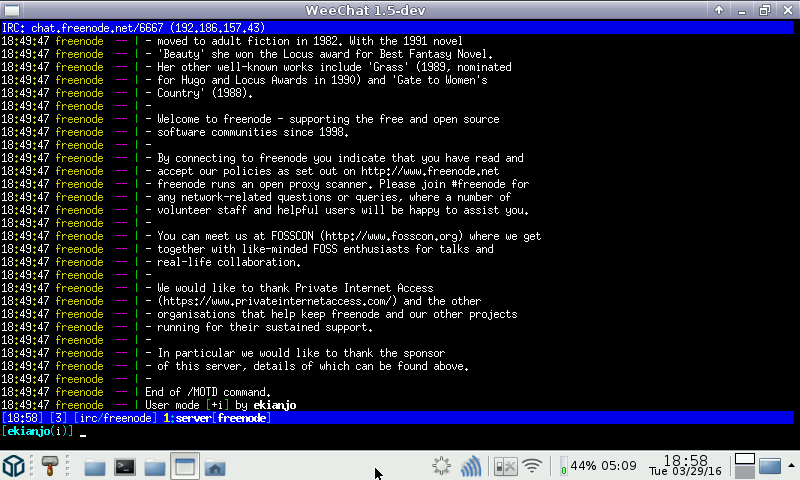Image resolution: width=800 pixels, height=480 pixels.
Task: Click the brightness sun icon in tray
Action: 441,466
